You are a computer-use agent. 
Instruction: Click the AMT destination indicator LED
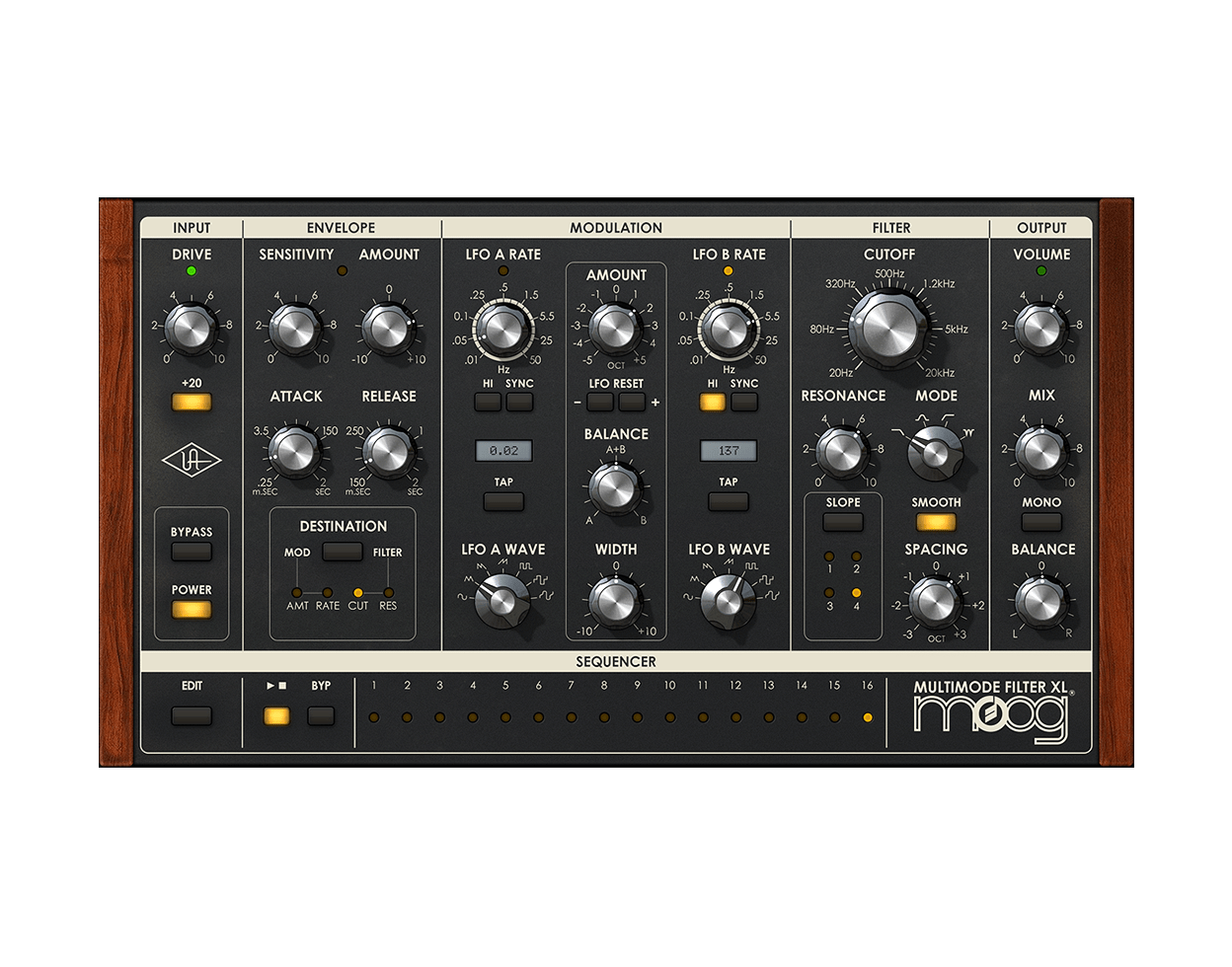point(296,592)
